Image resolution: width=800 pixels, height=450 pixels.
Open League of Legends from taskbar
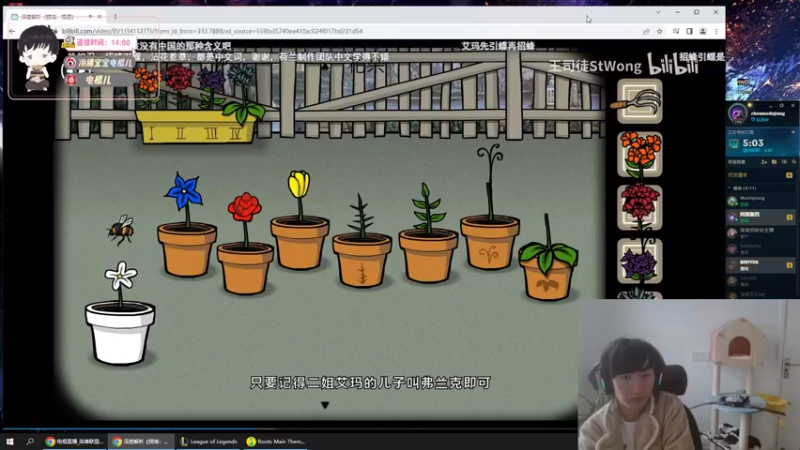pyautogui.click(x=209, y=442)
